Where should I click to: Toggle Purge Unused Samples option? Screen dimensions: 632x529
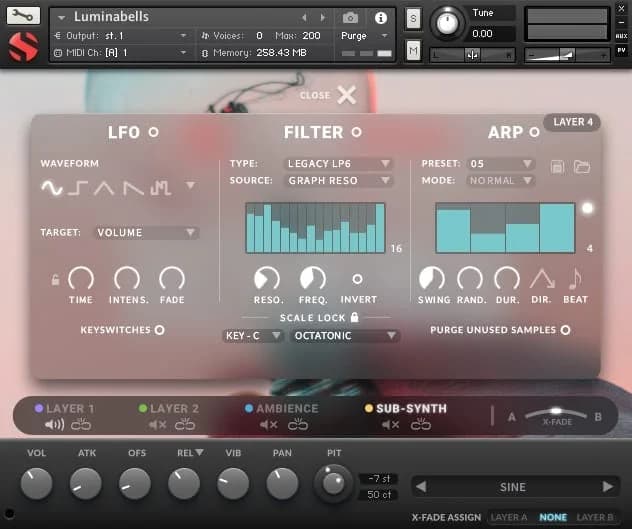[565, 329]
